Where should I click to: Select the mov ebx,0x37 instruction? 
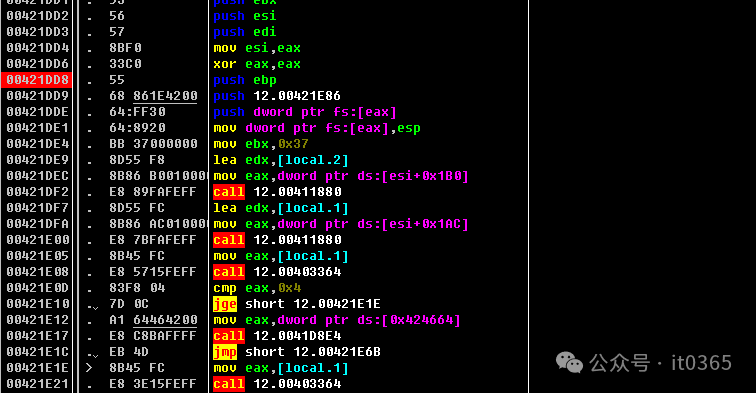(261, 144)
